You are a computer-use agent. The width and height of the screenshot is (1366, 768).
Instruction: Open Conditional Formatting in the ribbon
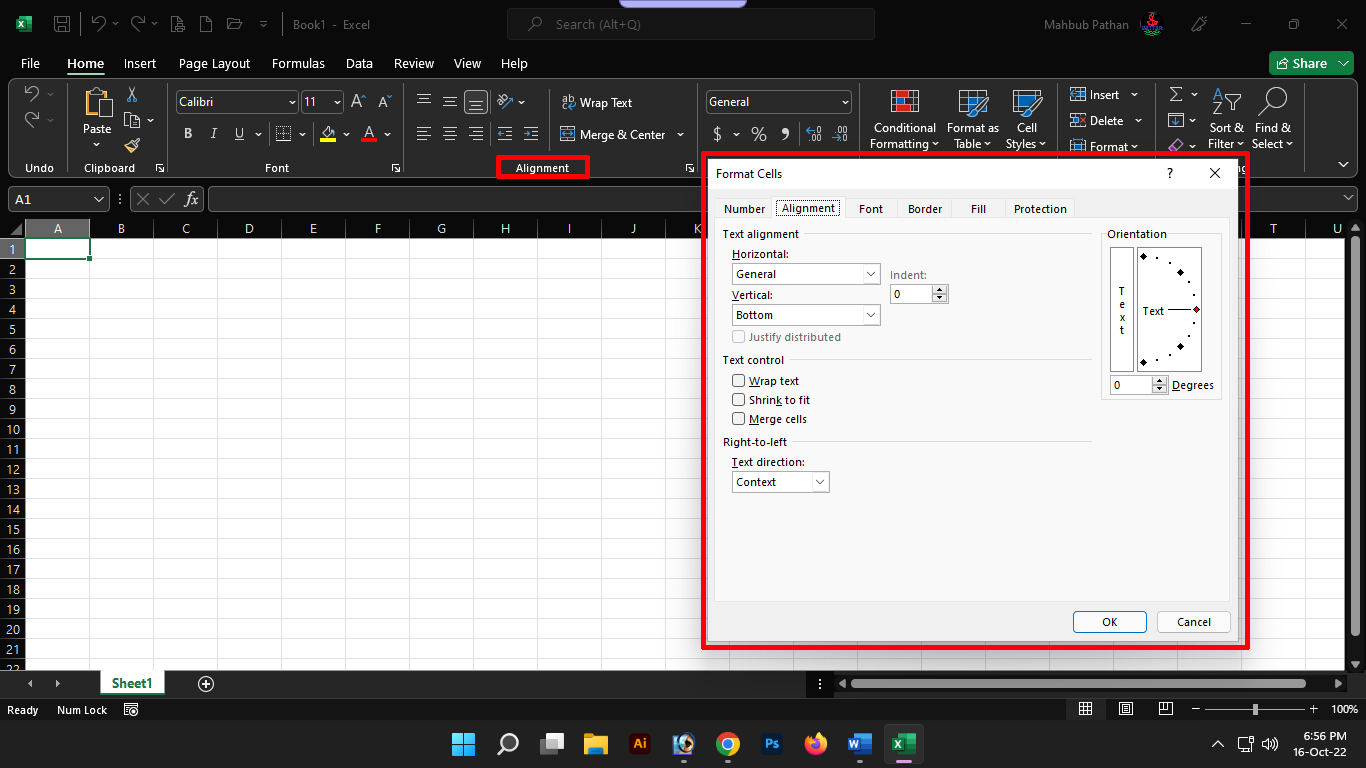(x=904, y=121)
